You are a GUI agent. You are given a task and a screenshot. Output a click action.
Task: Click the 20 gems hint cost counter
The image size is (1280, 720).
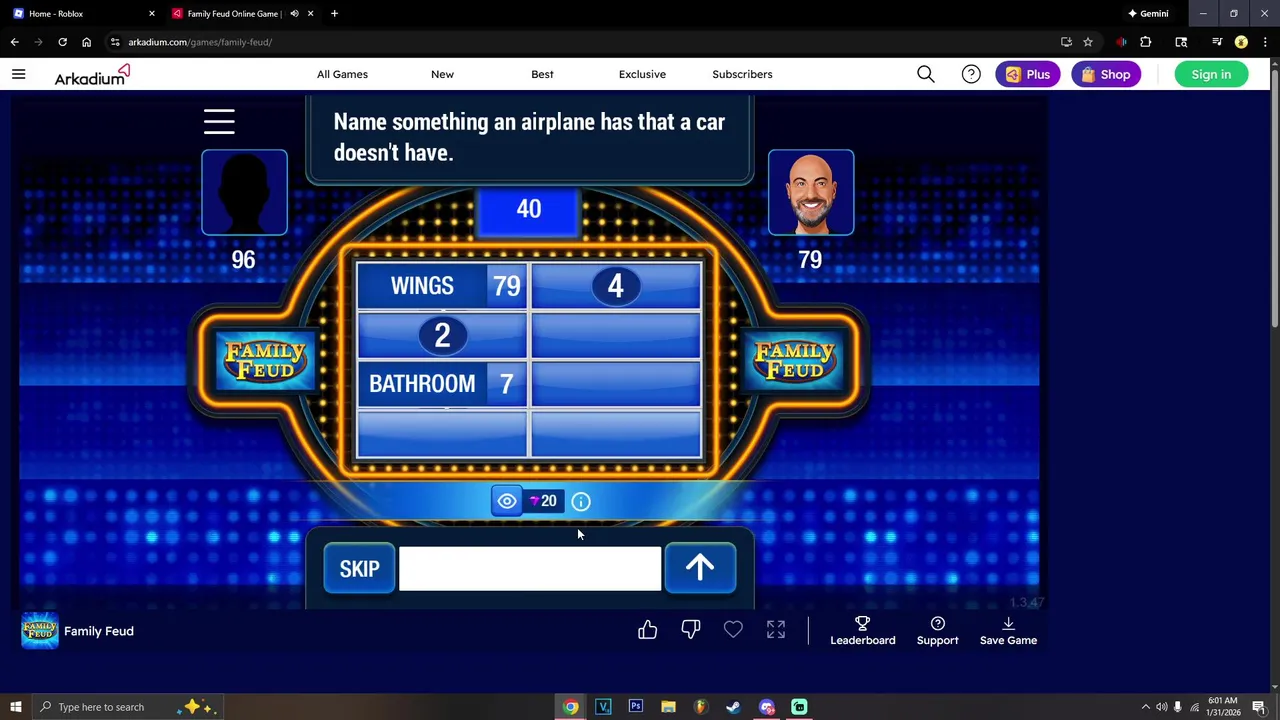point(543,501)
